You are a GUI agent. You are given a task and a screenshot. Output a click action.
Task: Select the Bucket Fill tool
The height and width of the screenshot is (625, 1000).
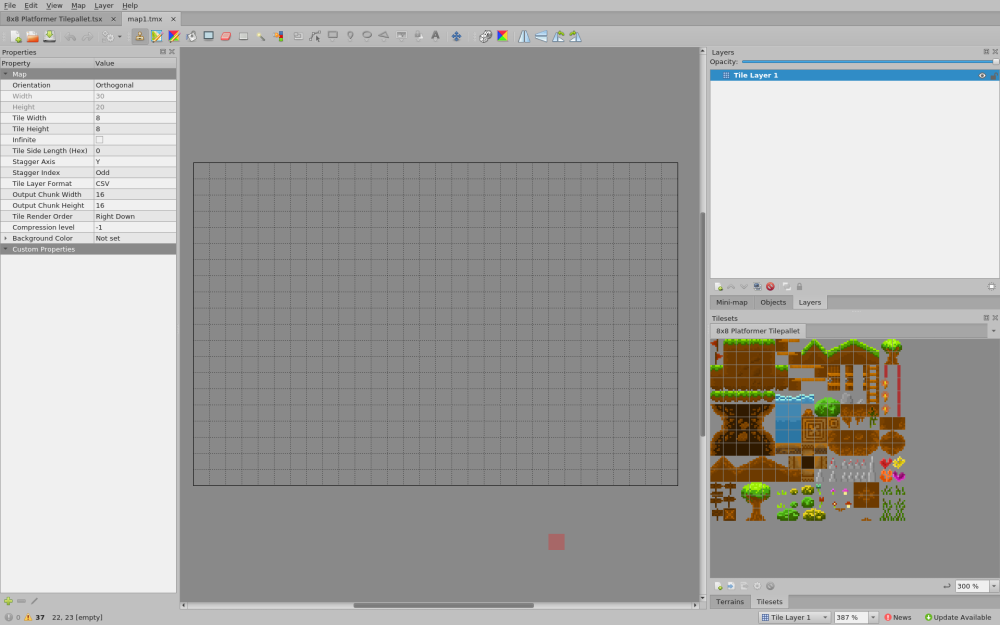(x=191, y=36)
